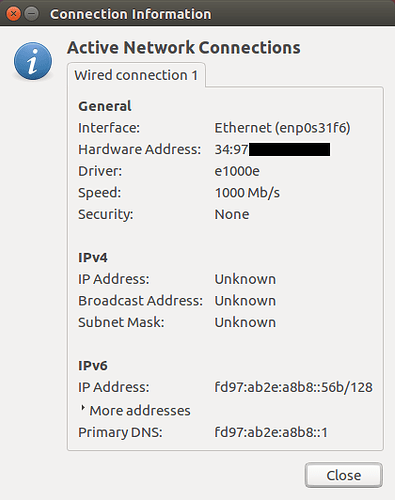The height and width of the screenshot is (500, 395).
Task: Click the Broadcast Address Unknown value
Action: point(245,301)
